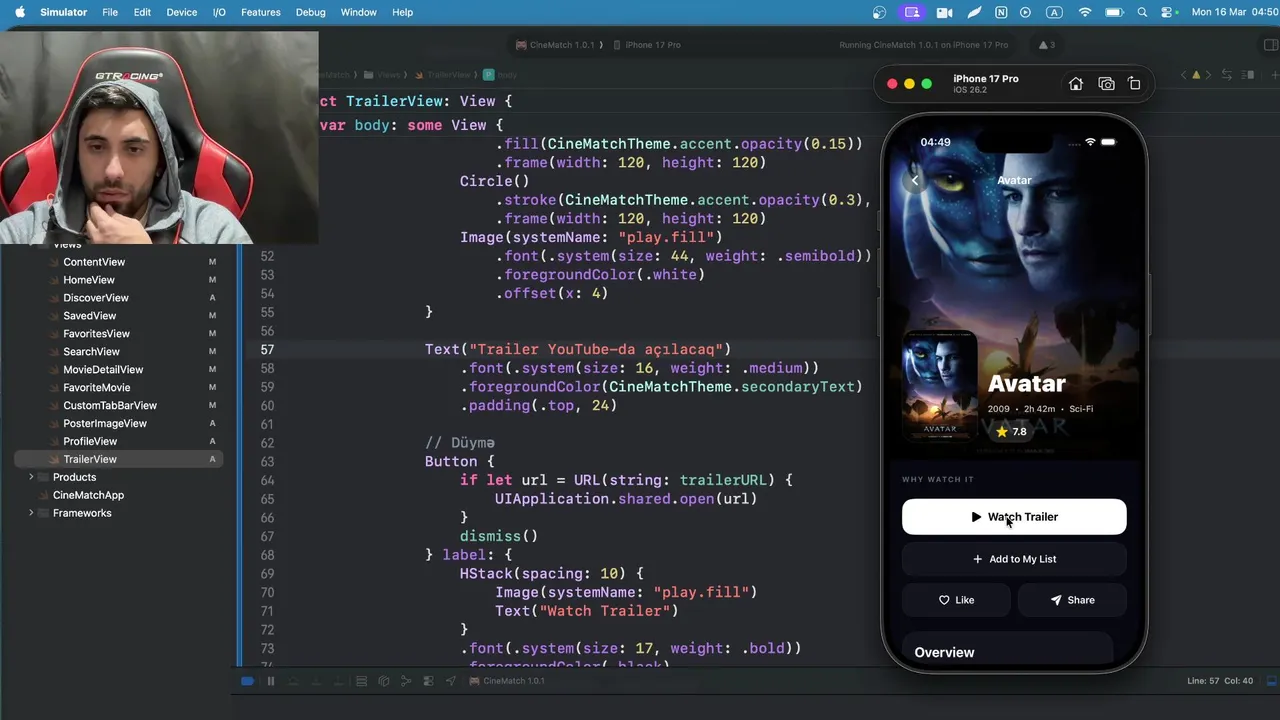
Task: Open ProfileView file
Action: click(x=90, y=441)
